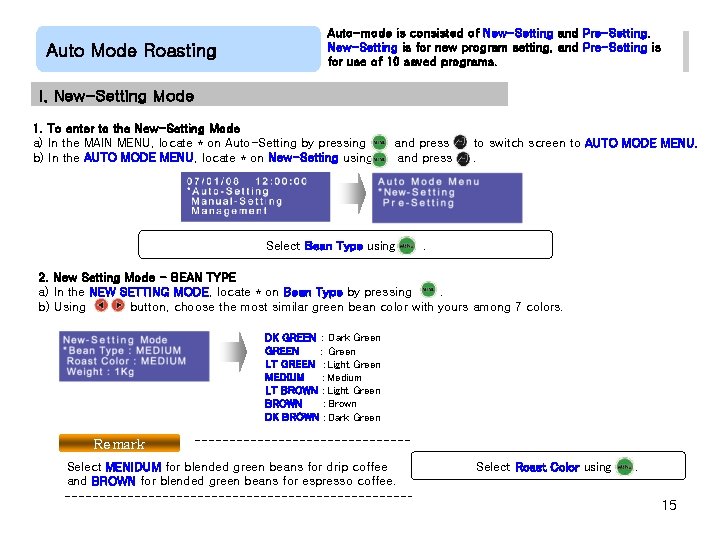The image size is (720, 540).
Task: Click the green button icon after "Bean Type by pressing"
Action: (428, 290)
